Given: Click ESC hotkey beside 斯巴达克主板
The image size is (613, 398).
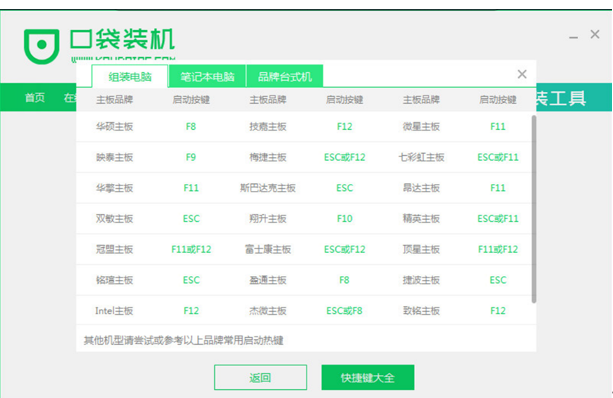Looking at the screenshot, I should 344,188.
